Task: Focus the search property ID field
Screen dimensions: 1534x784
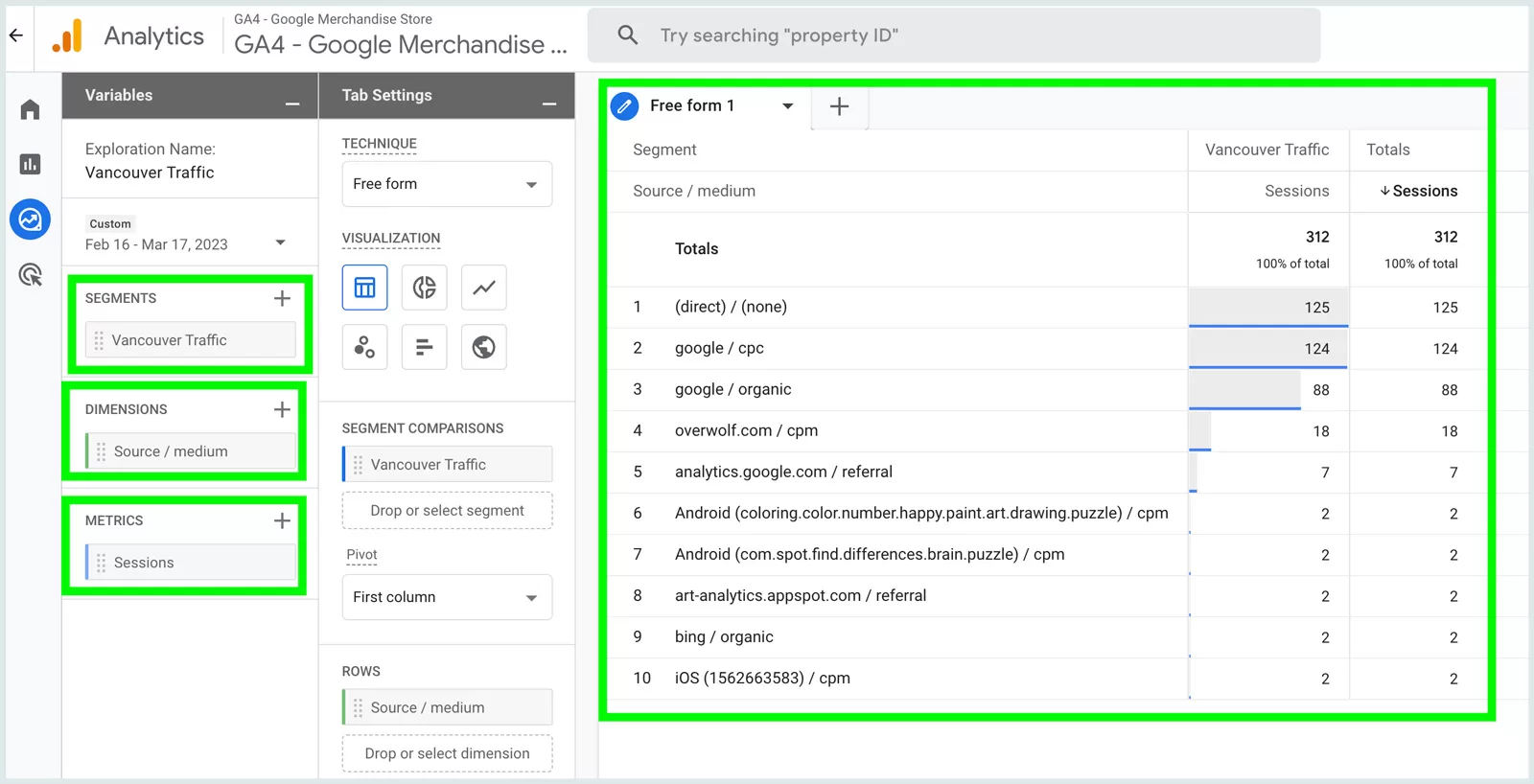Action: click(x=954, y=35)
